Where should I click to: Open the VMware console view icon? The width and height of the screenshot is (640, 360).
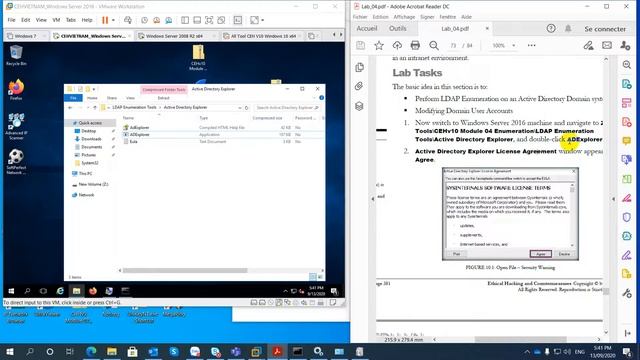pos(238,20)
